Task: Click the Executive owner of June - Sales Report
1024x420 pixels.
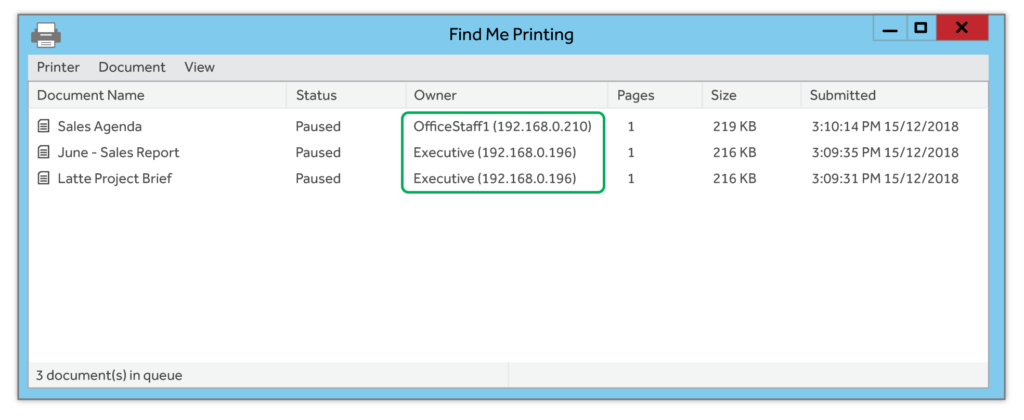Action: click(494, 152)
